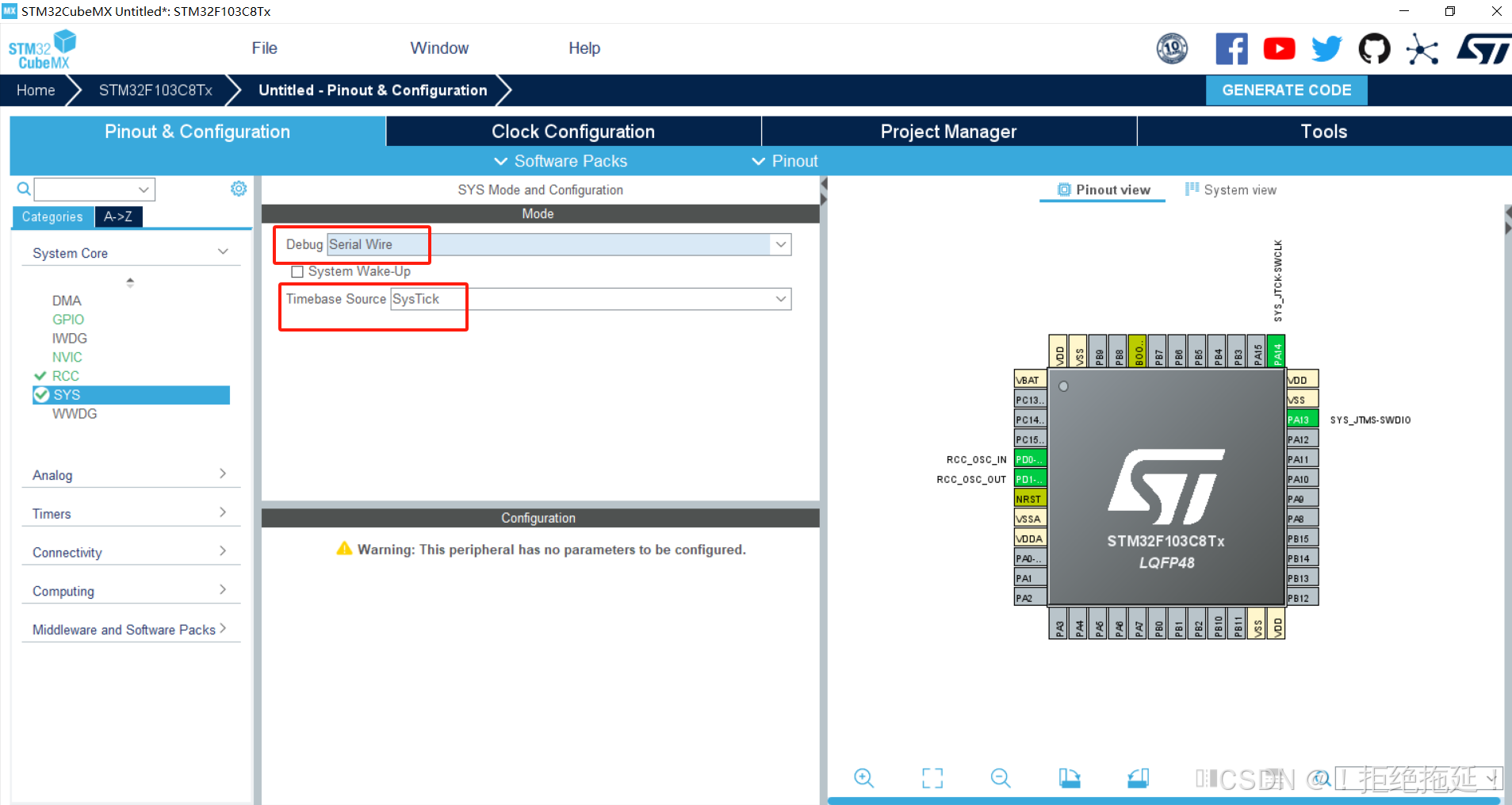Viewport: 1512px width, 805px height.
Task: Select the BOOT0 pin on chip
Action: click(x=1137, y=351)
